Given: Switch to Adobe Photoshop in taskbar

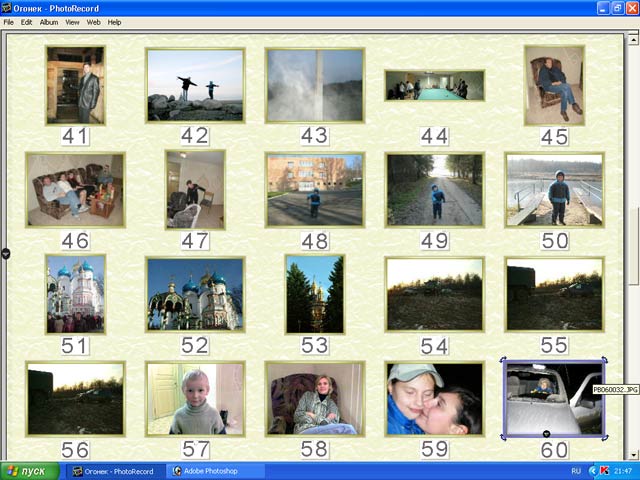Looking at the screenshot, I should 215,470.
